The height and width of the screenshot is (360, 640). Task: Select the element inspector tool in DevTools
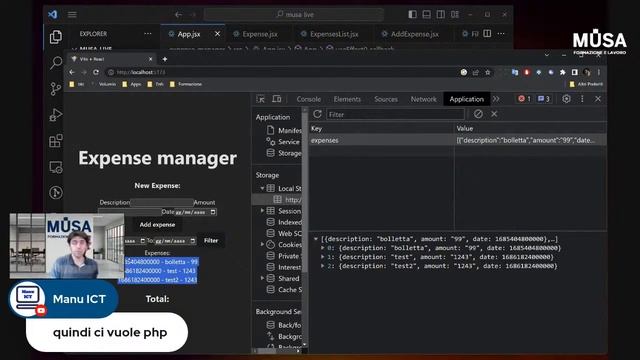(260, 99)
